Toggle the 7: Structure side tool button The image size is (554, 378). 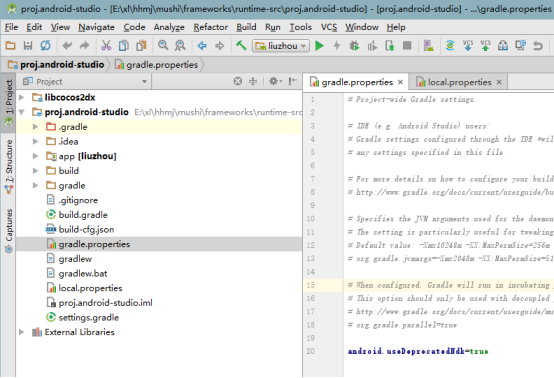pyautogui.click(x=8, y=166)
